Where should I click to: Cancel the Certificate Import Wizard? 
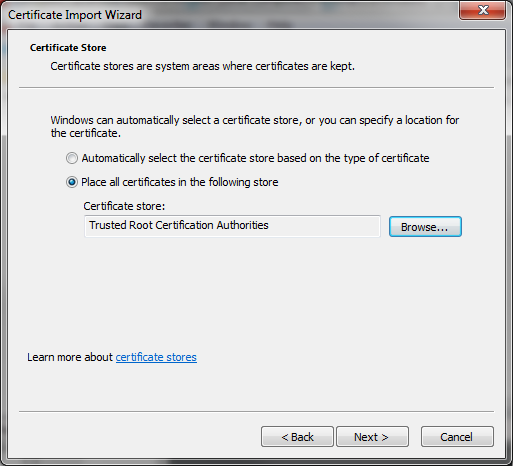tap(457, 437)
